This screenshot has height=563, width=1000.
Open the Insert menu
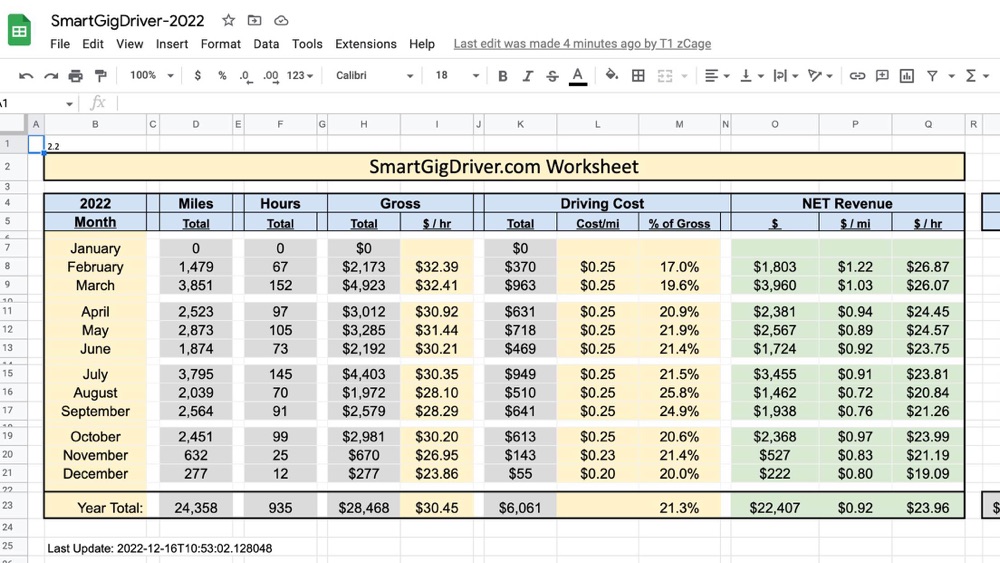coord(172,44)
